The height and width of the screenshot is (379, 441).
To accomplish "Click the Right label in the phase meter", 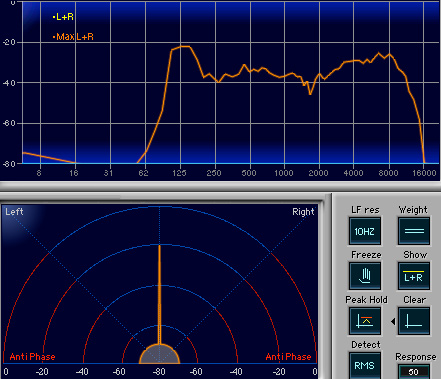I will (303, 212).
